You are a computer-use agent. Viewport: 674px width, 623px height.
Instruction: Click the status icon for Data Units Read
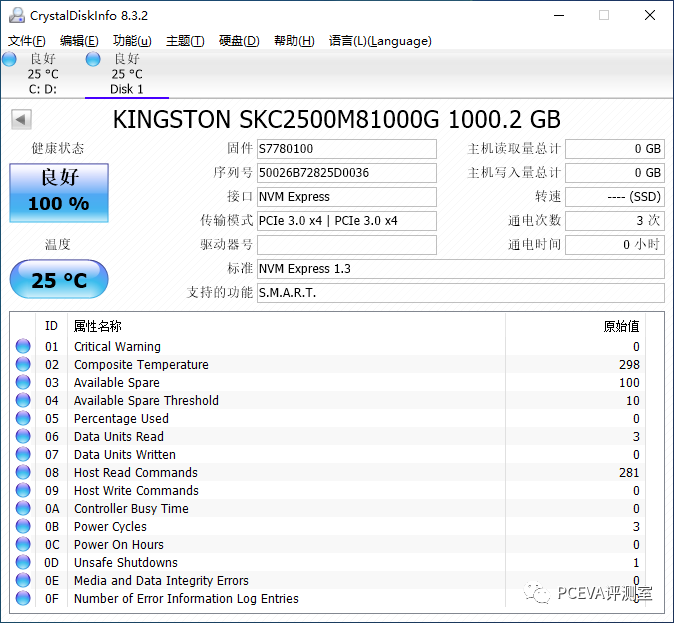tap(23, 436)
